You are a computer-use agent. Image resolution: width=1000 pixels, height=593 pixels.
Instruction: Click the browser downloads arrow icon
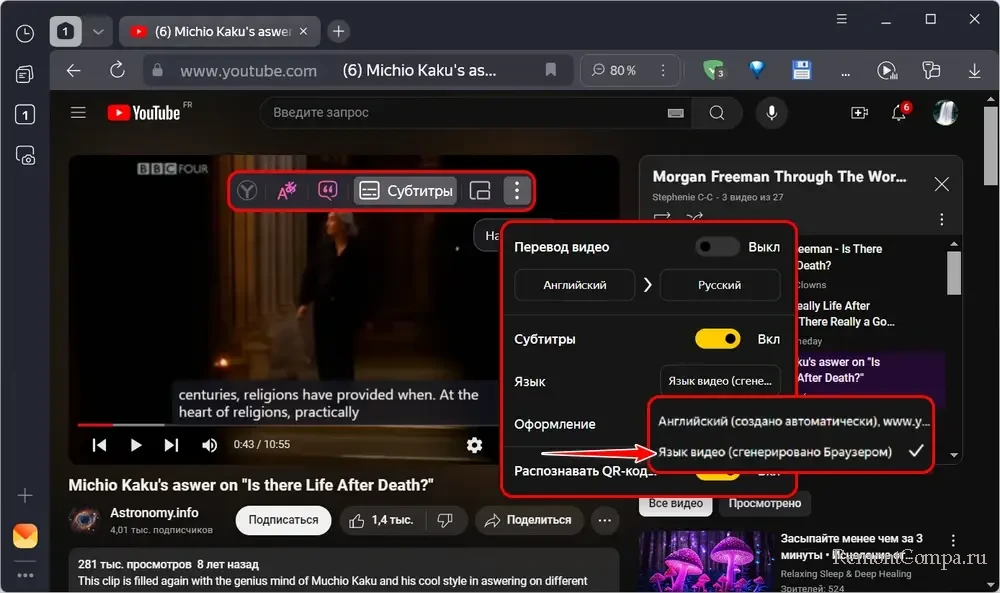(973, 71)
